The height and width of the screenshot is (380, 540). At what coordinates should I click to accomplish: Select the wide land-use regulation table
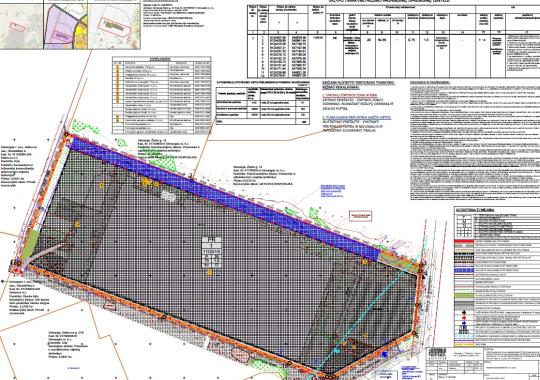pos(393,41)
